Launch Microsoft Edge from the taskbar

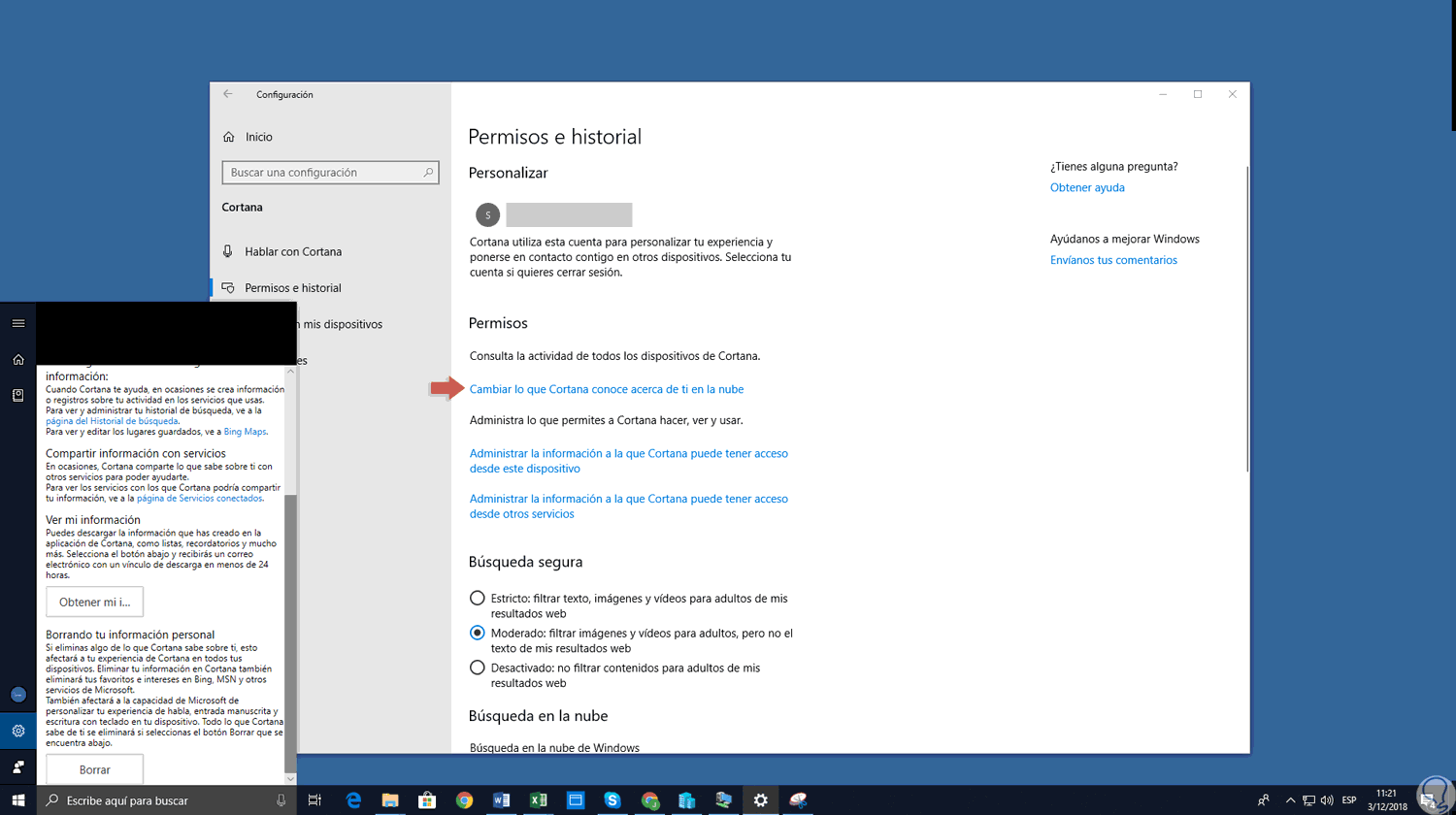(353, 800)
